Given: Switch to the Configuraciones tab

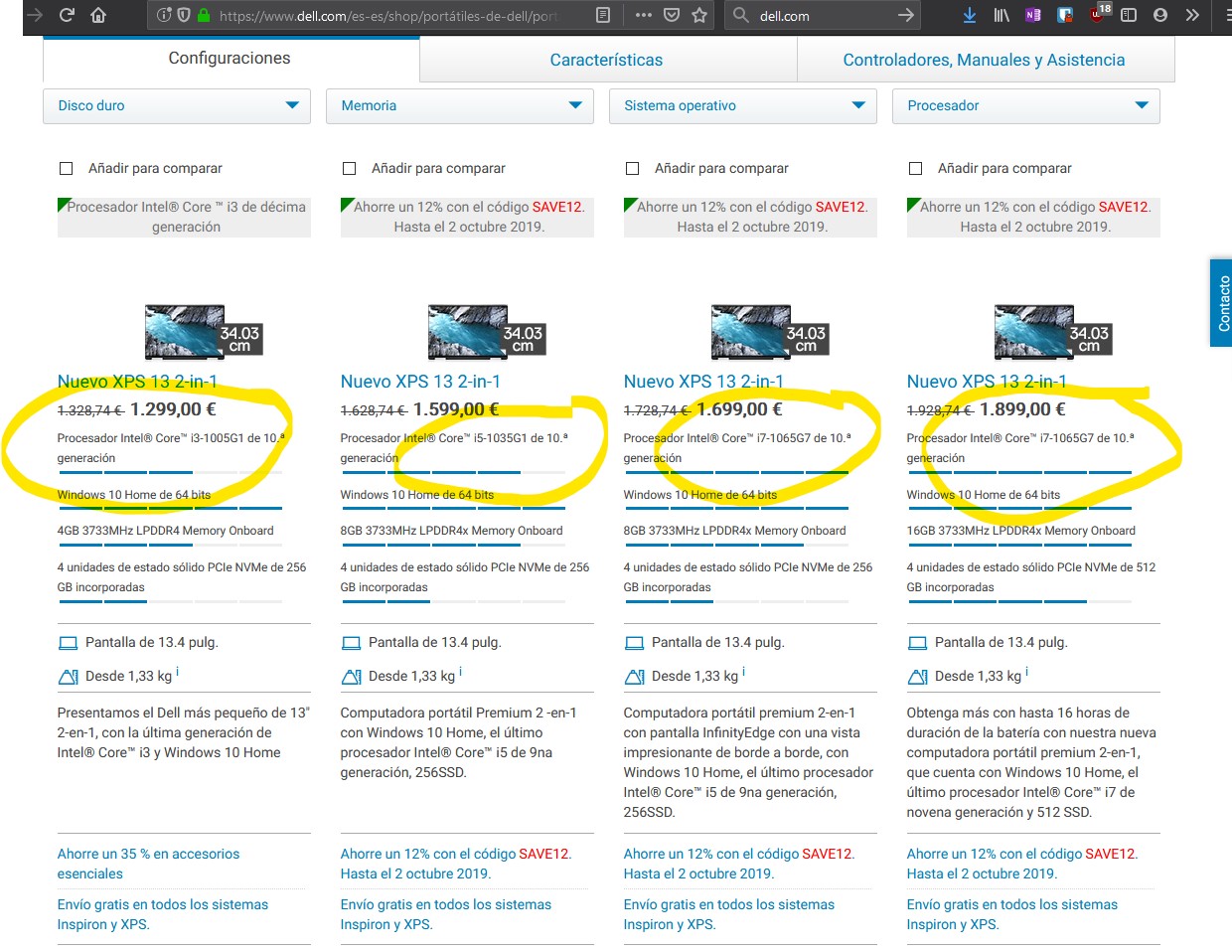Looking at the screenshot, I should 231,59.
